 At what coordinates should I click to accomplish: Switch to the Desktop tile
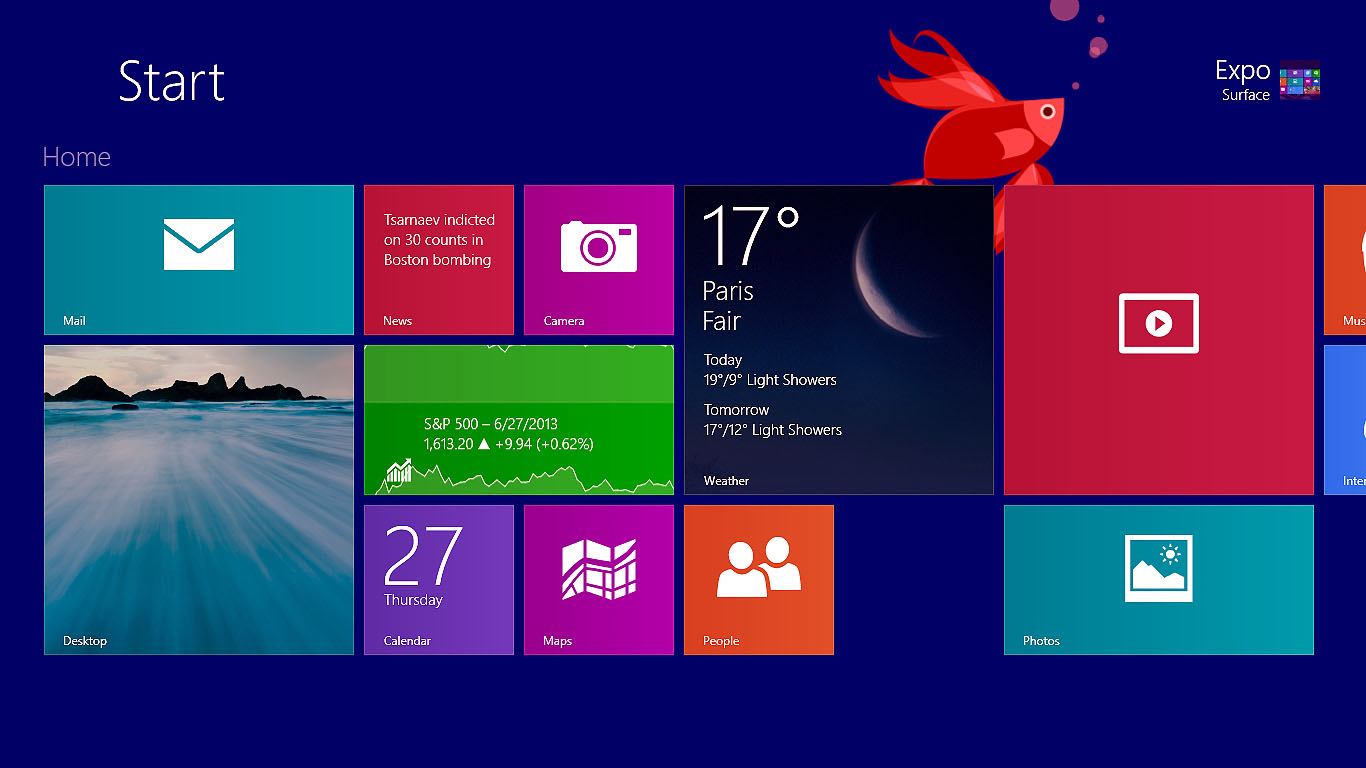(x=198, y=500)
